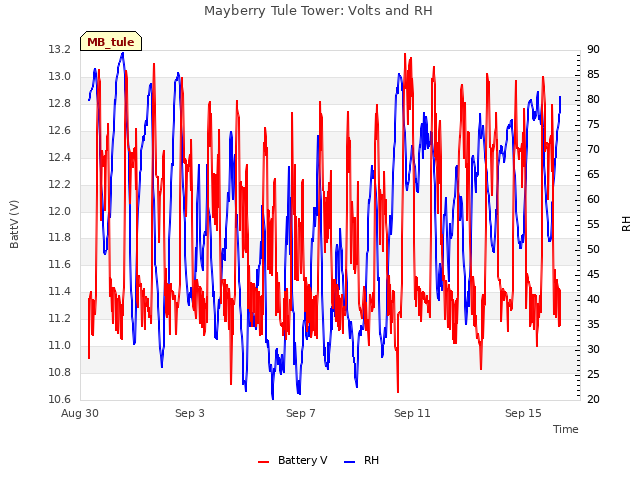Click the 12.6 left axis value
This screenshot has width=640, height=480.
pyautogui.click(x=60, y=130)
